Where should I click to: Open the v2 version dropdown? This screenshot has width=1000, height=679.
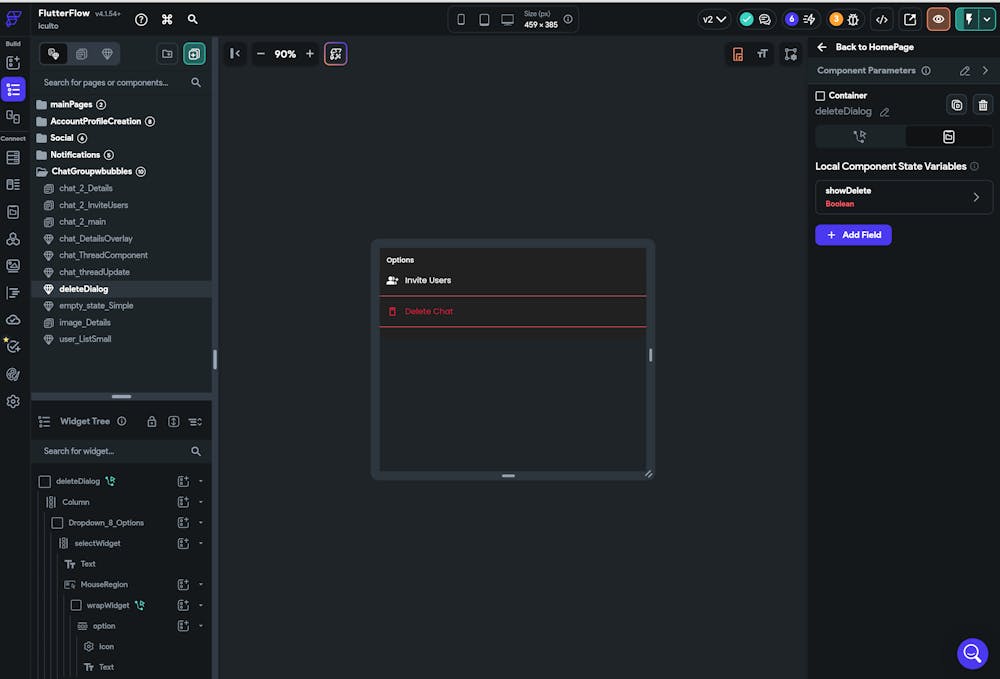714,19
